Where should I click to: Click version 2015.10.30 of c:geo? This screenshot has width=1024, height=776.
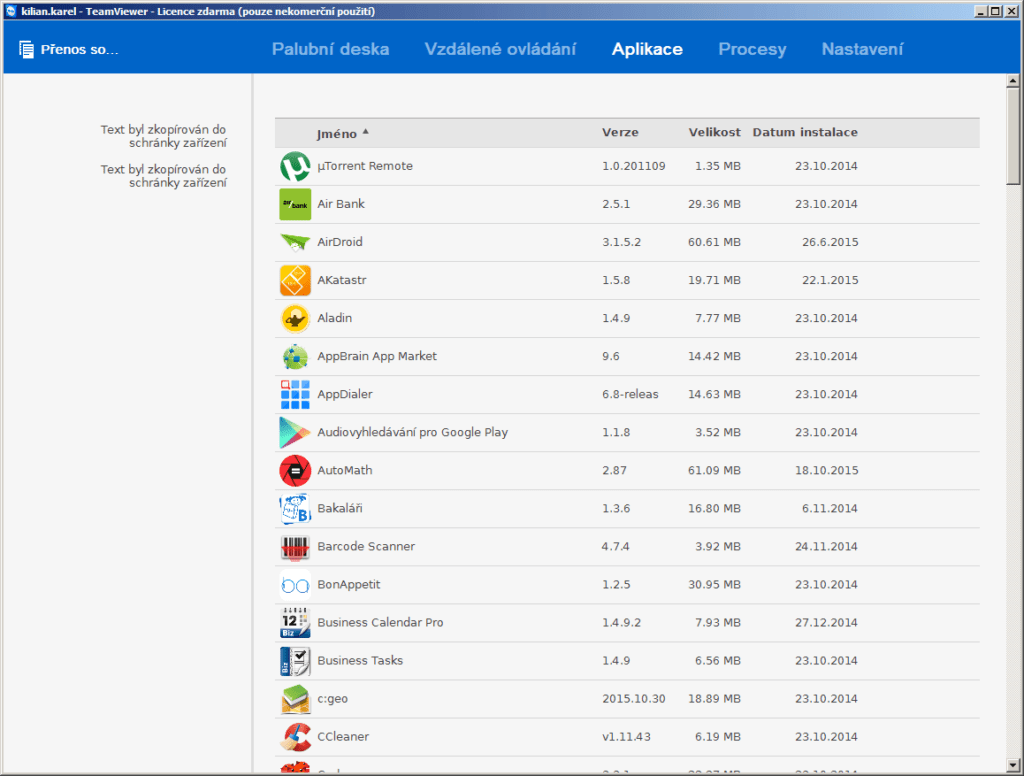(633, 698)
